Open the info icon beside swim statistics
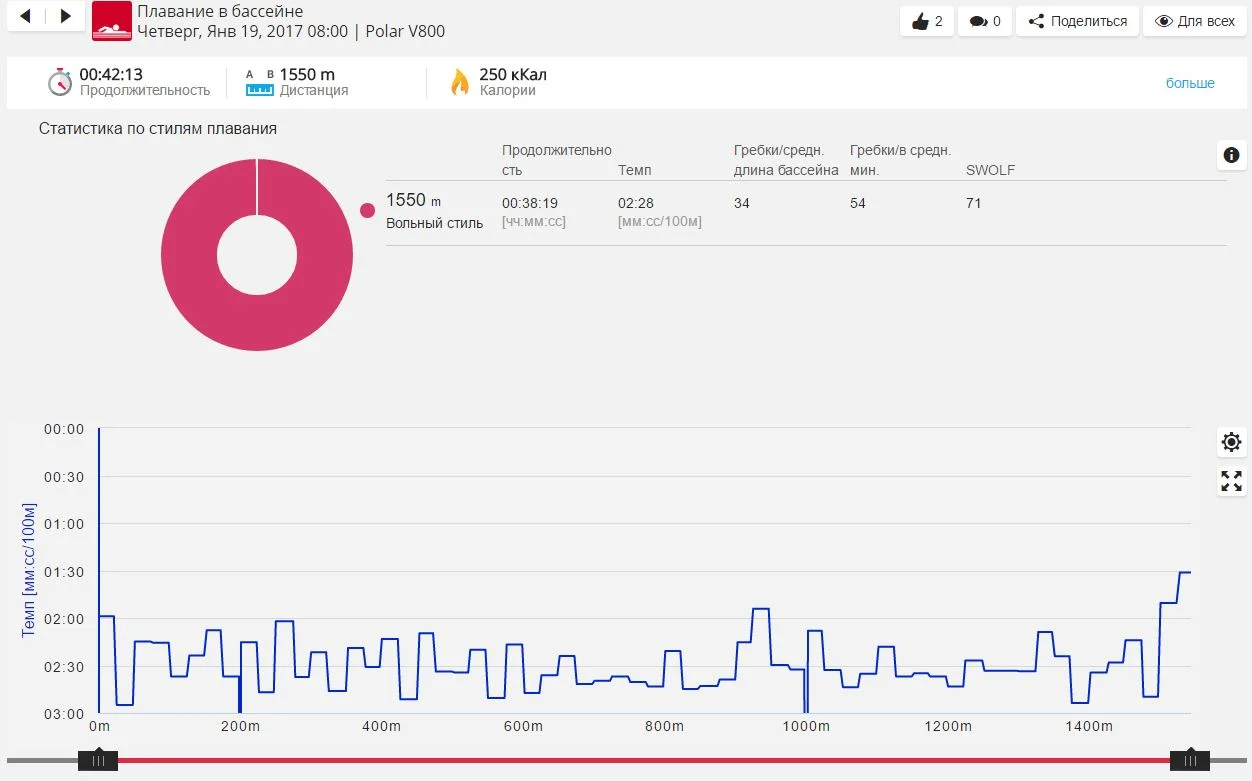 coord(1231,155)
